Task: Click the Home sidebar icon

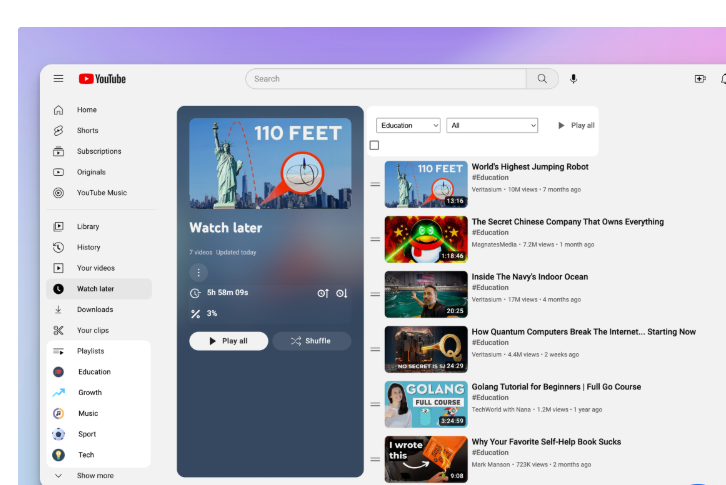Action: [58, 110]
